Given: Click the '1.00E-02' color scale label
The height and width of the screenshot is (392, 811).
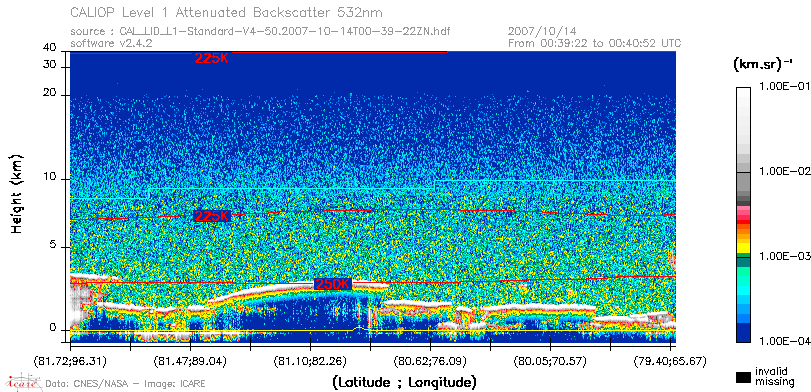Looking at the screenshot, I should tap(784, 171).
